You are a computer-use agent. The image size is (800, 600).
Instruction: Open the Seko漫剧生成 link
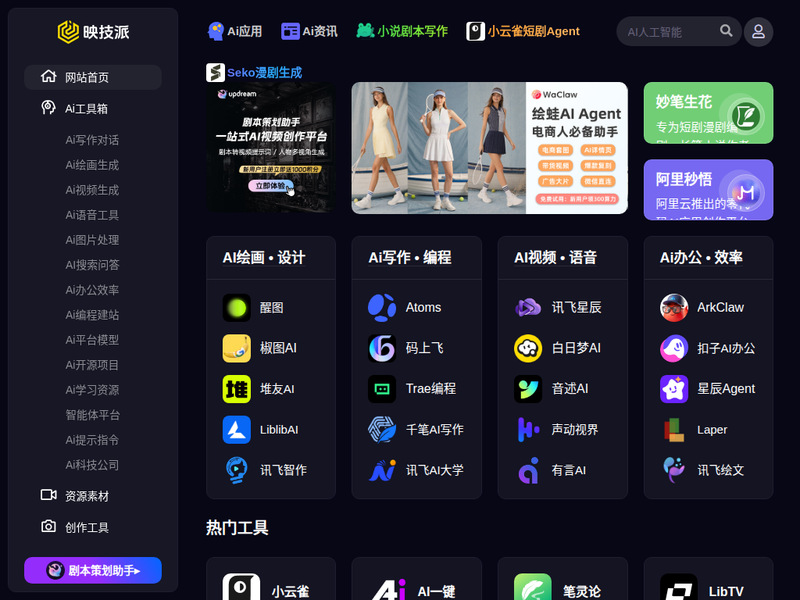[254, 72]
